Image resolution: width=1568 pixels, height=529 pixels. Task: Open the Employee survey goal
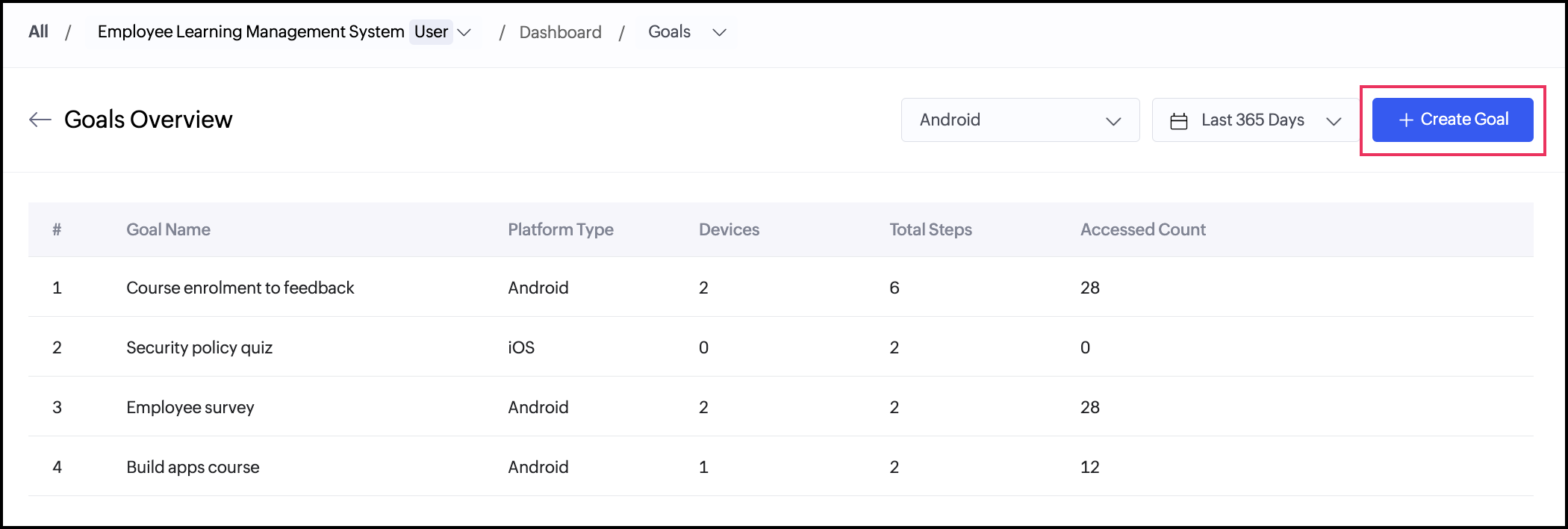pyautogui.click(x=190, y=407)
